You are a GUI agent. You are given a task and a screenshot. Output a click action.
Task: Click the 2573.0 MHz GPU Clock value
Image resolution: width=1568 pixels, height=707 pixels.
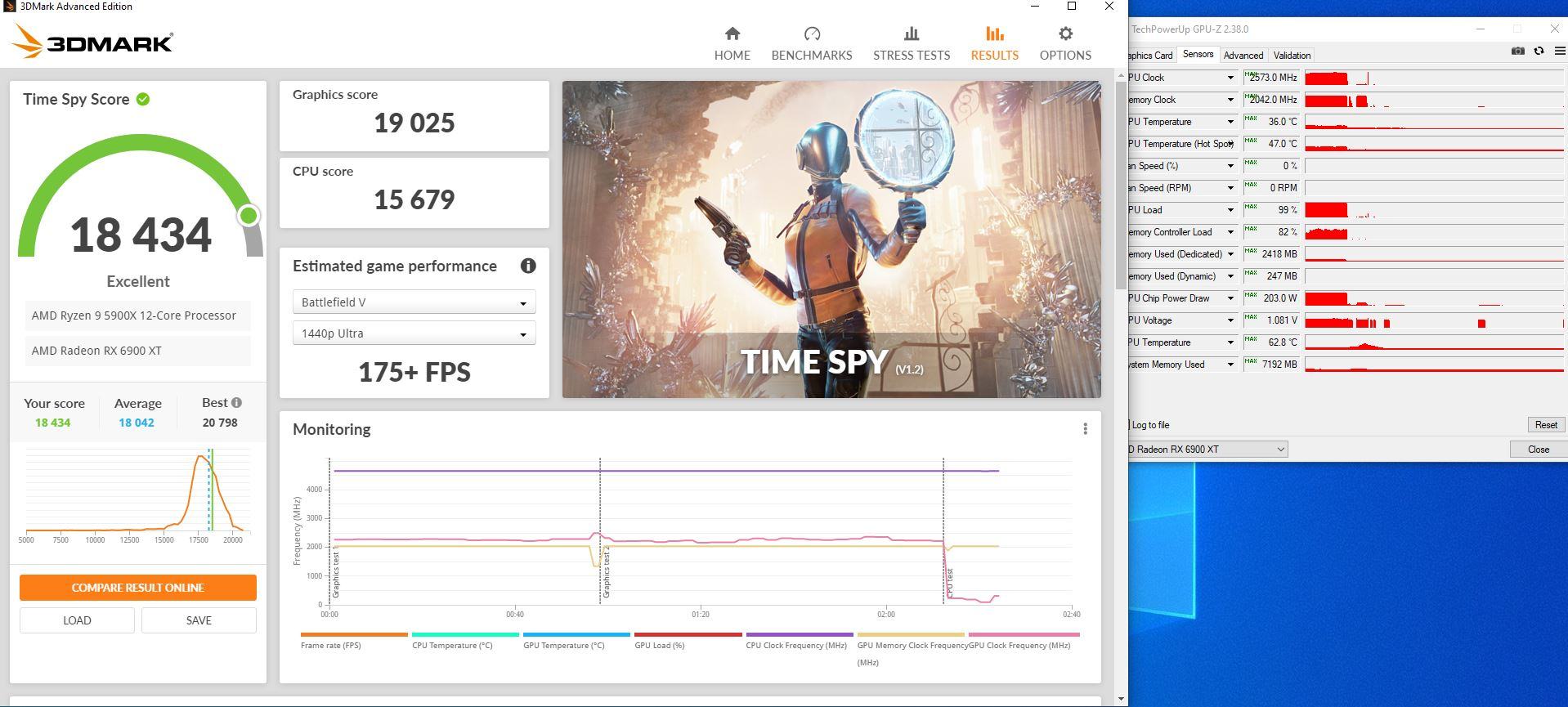coord(1274,78)
